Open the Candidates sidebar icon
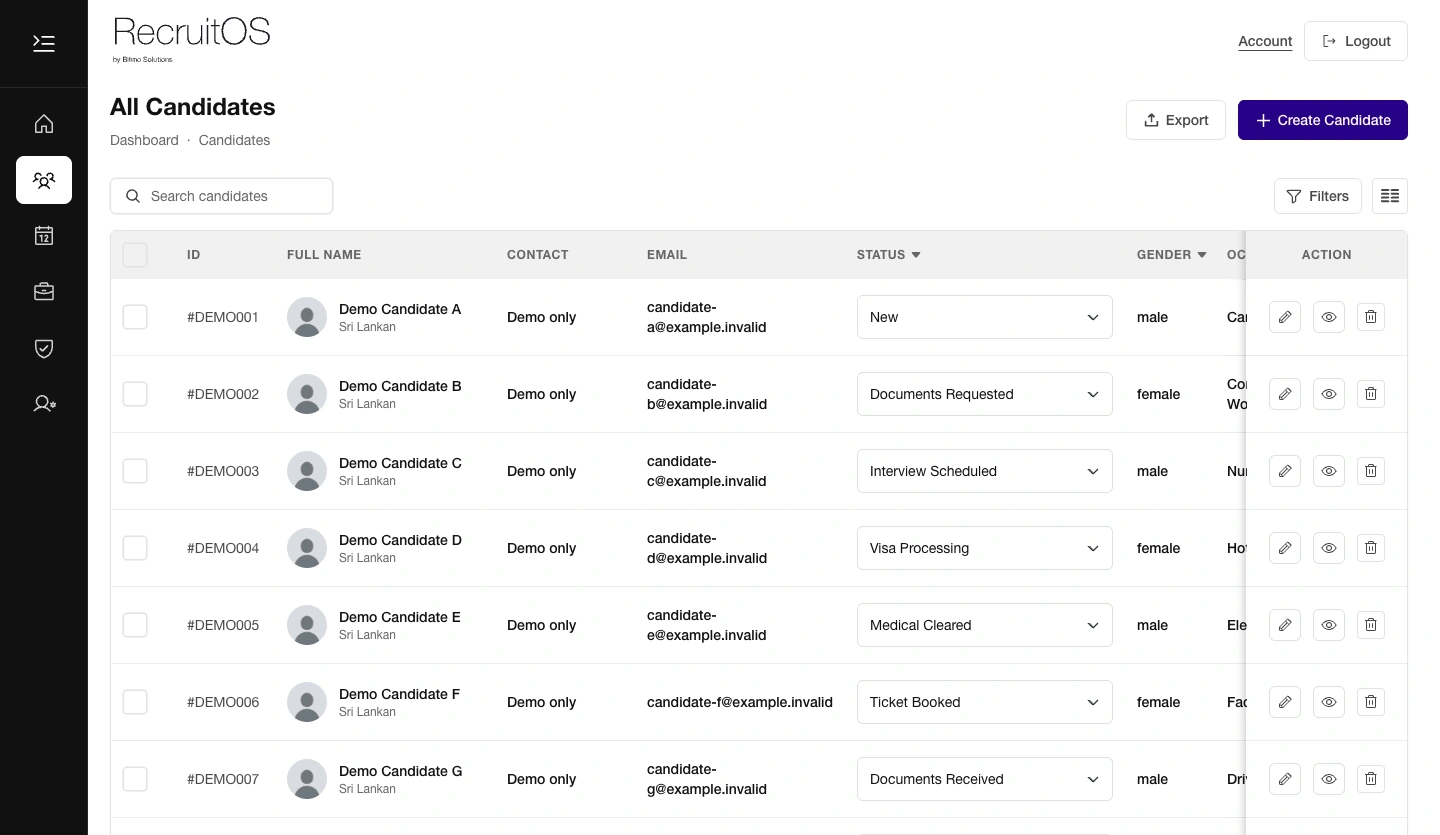 tap(44, 180)
